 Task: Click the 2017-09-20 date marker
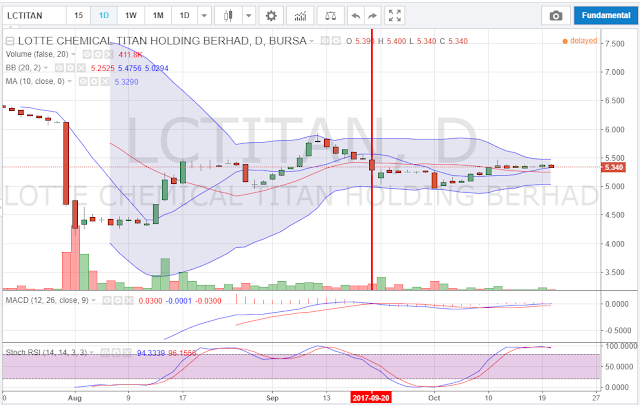pos(371,398)
